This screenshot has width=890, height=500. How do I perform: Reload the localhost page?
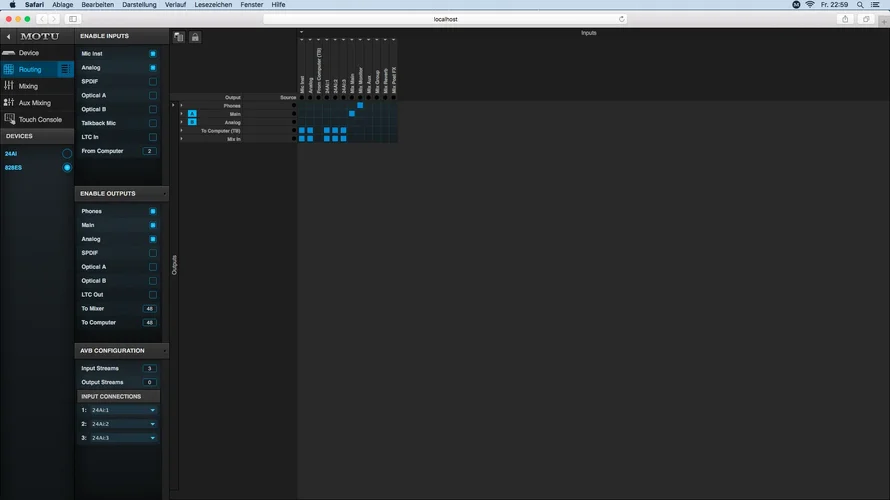[x=622, y=19]
